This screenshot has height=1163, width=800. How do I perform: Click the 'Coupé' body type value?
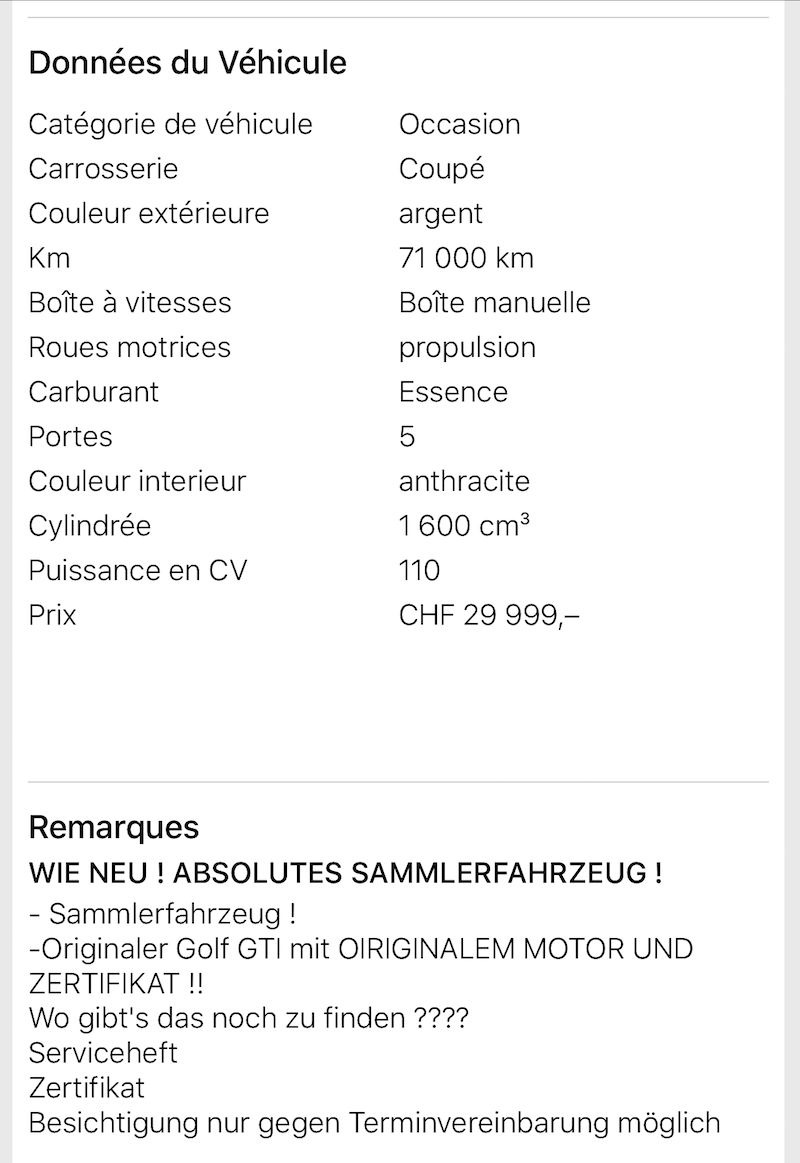pyautogui.click(x=441, y=169)
